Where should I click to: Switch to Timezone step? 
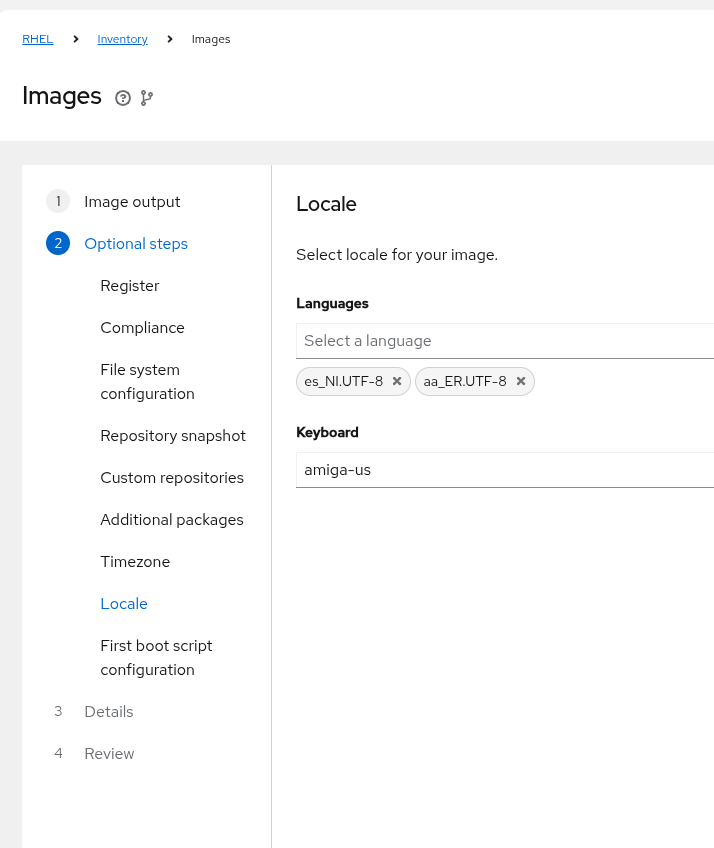point(135,562)
